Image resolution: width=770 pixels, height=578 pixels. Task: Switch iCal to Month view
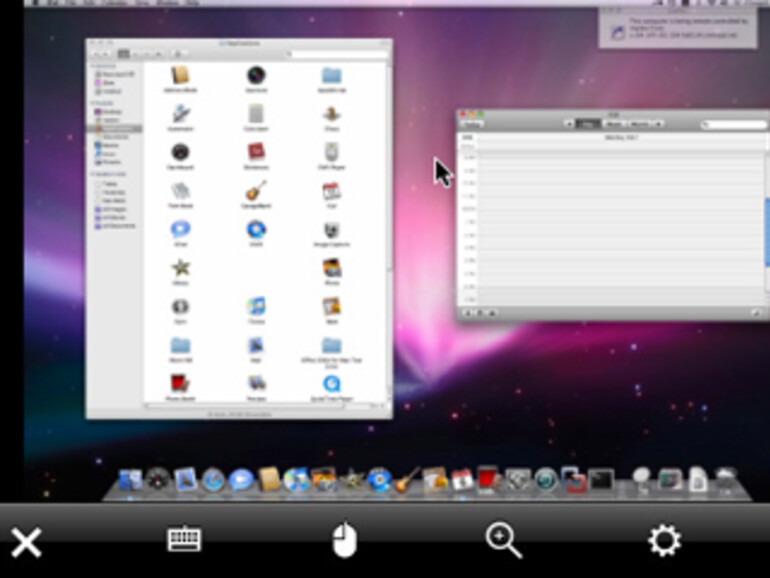(640, 124)
